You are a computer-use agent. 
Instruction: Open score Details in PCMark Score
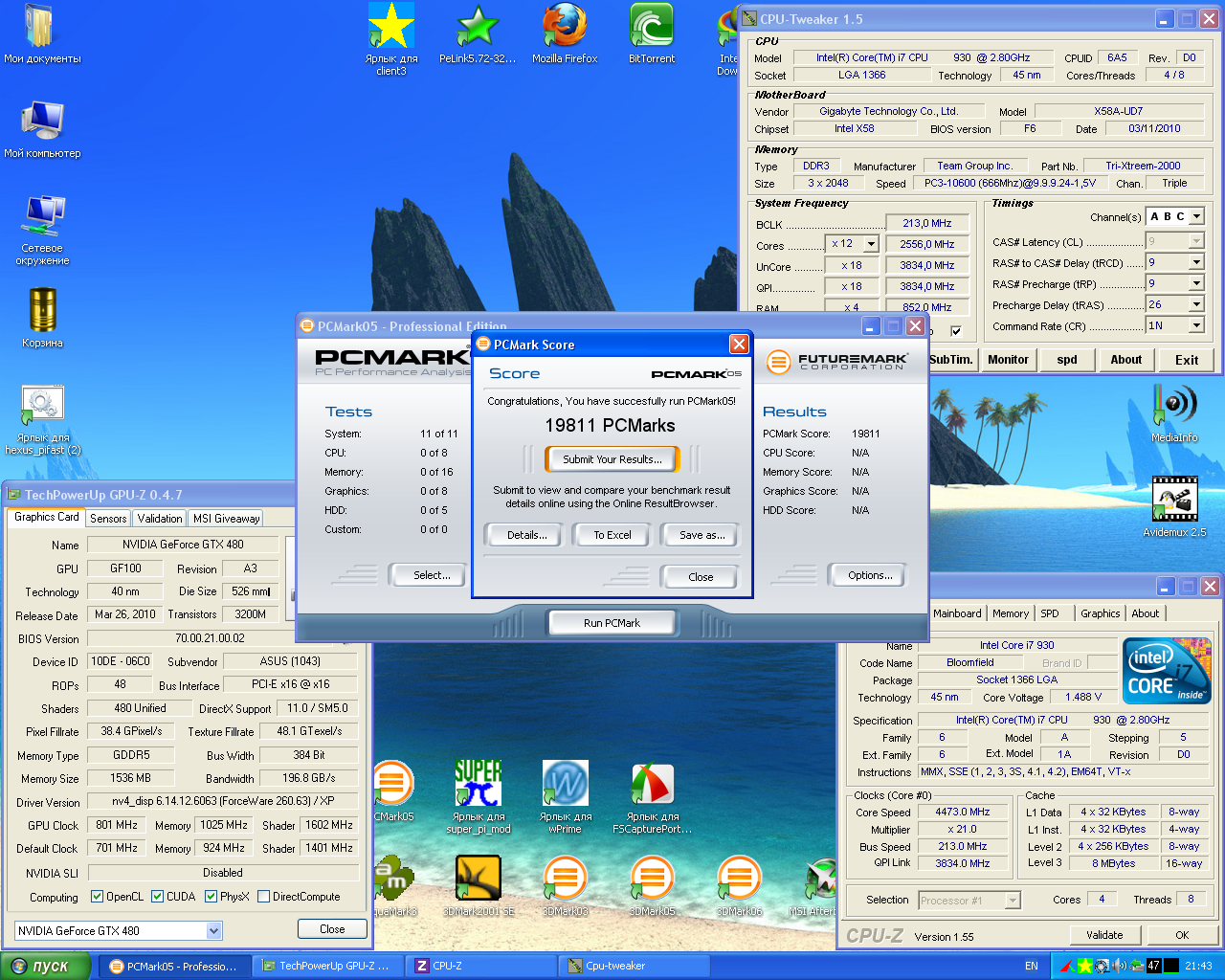tap(527, 535)
